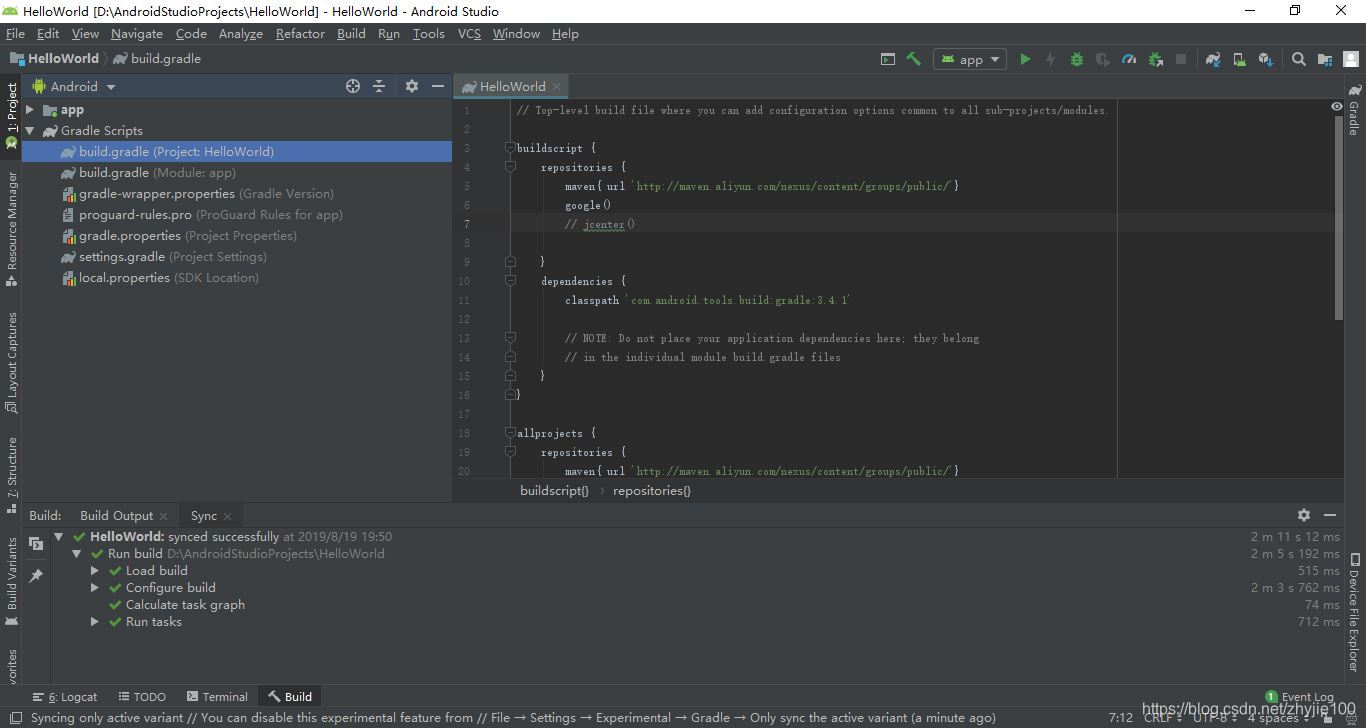Click the buildscript{} breadcrumb
This screenshot has width=1366, height=728.
pyautogui.click(x=554, y=491)
